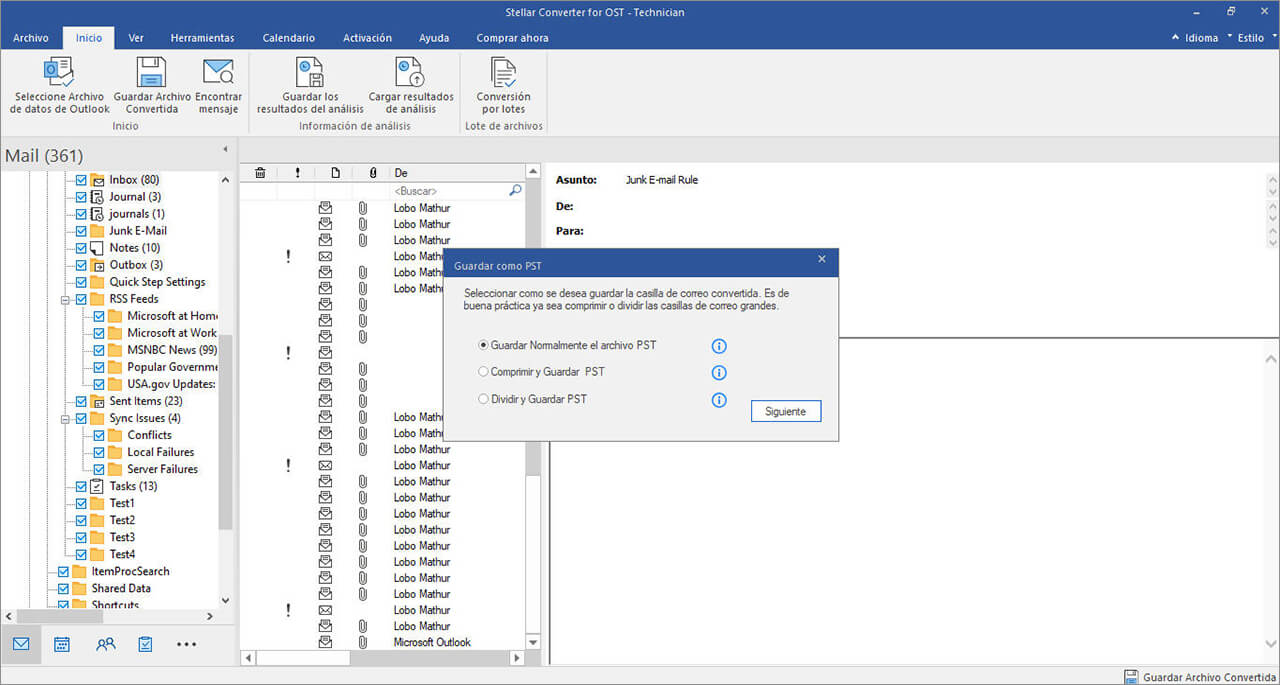The width and height of the screenshot is (1280, 685).
Task: Click the deleted items trash column header
Action: click(x=260, y=173)
